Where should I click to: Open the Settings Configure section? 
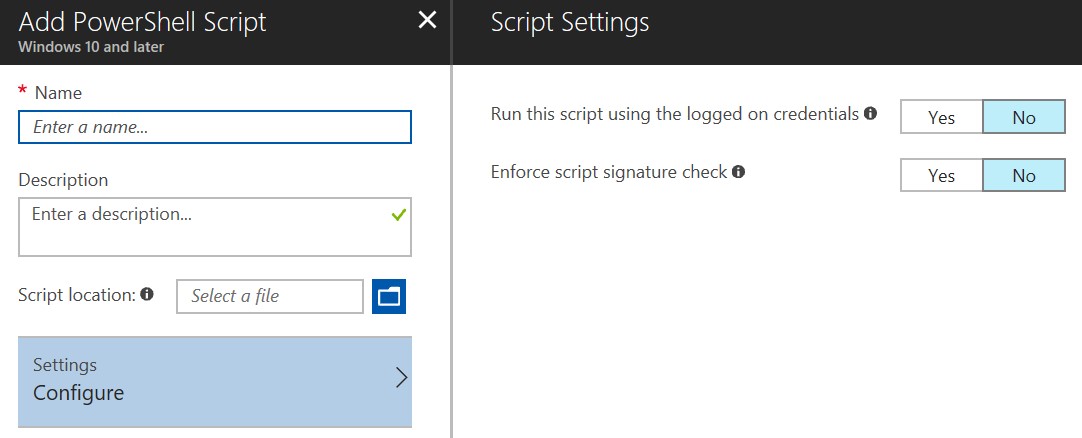coord(215,381)
